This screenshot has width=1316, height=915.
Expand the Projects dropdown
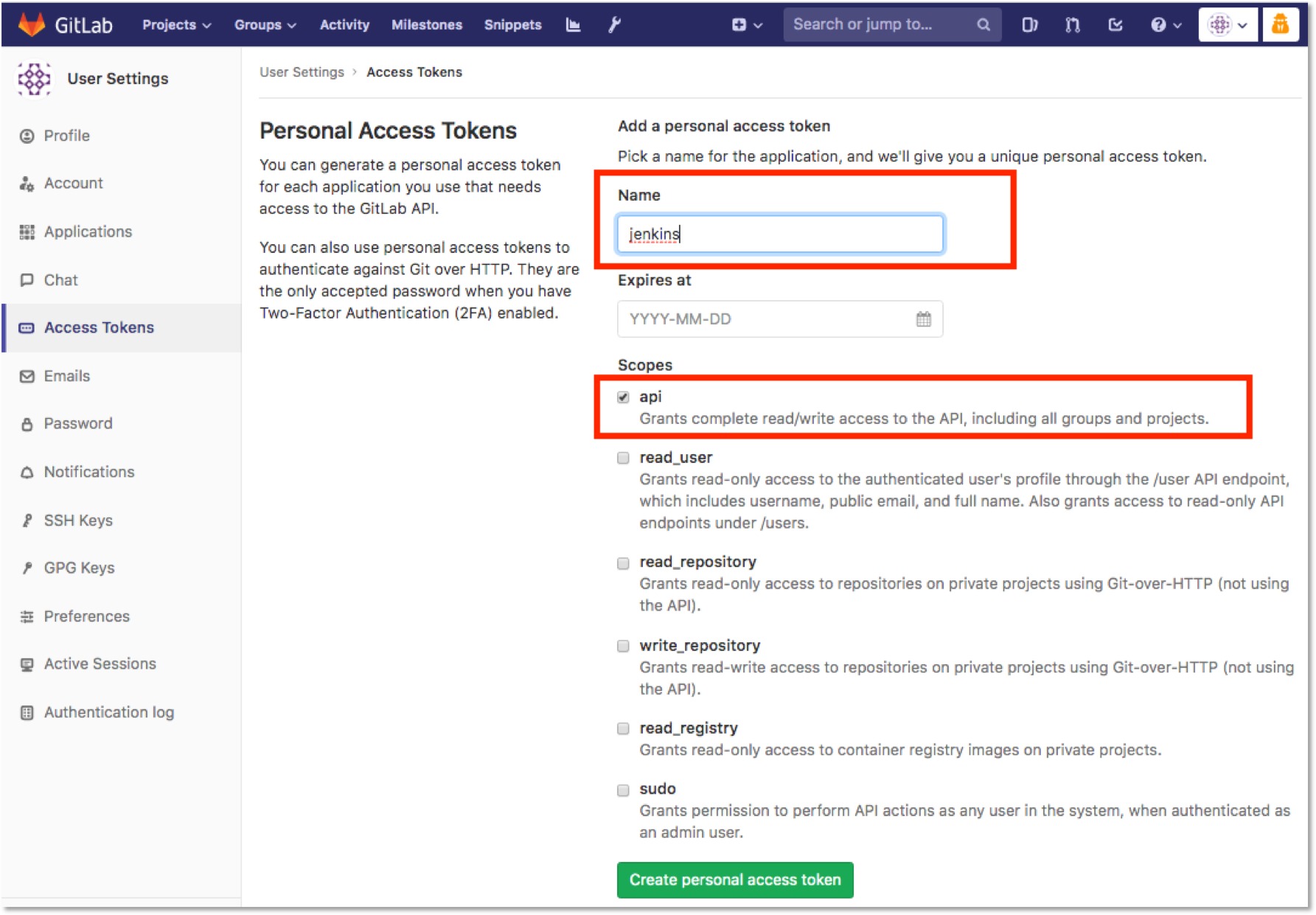(x=175, y=24)
